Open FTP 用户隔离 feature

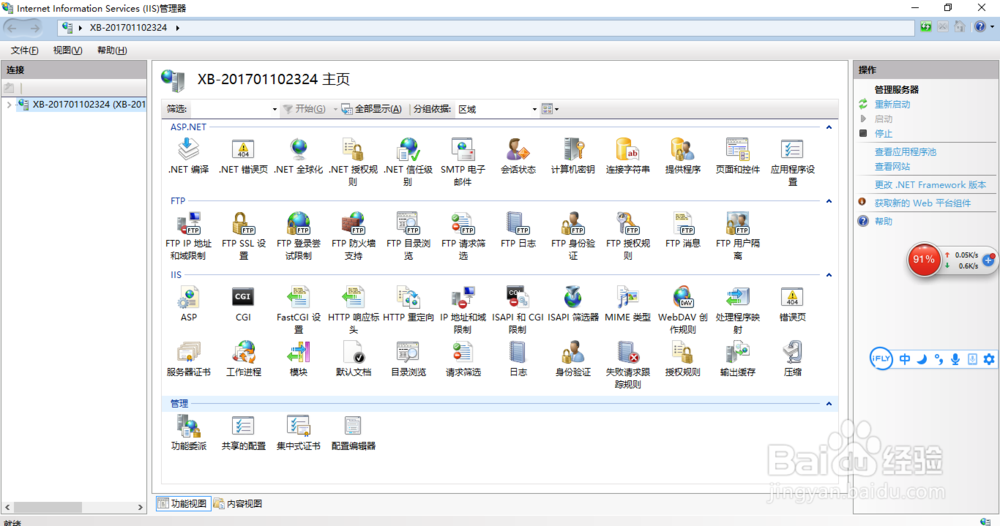pyautogui.click(x=737, y=236)
